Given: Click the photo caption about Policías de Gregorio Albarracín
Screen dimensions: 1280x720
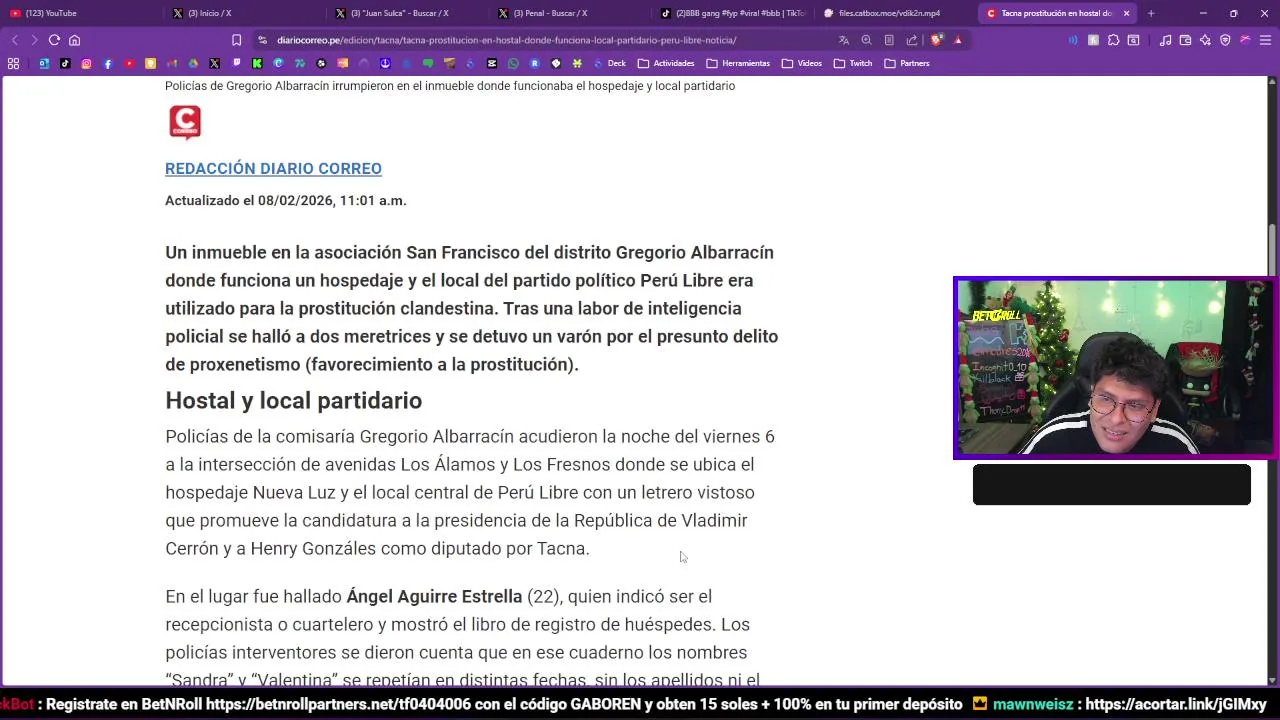Looking at the screenshot, I should point(450,86).
